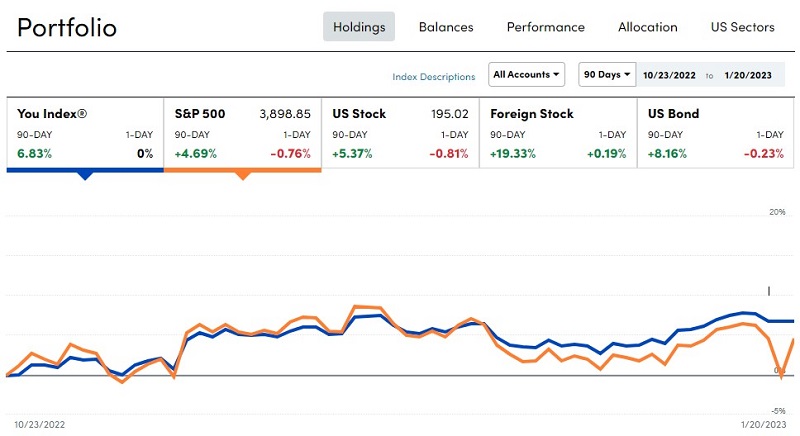Click the Portfolio page heading
Image resolution: width=800 pixels, height=436 pixels.
[x=67, y=27]
